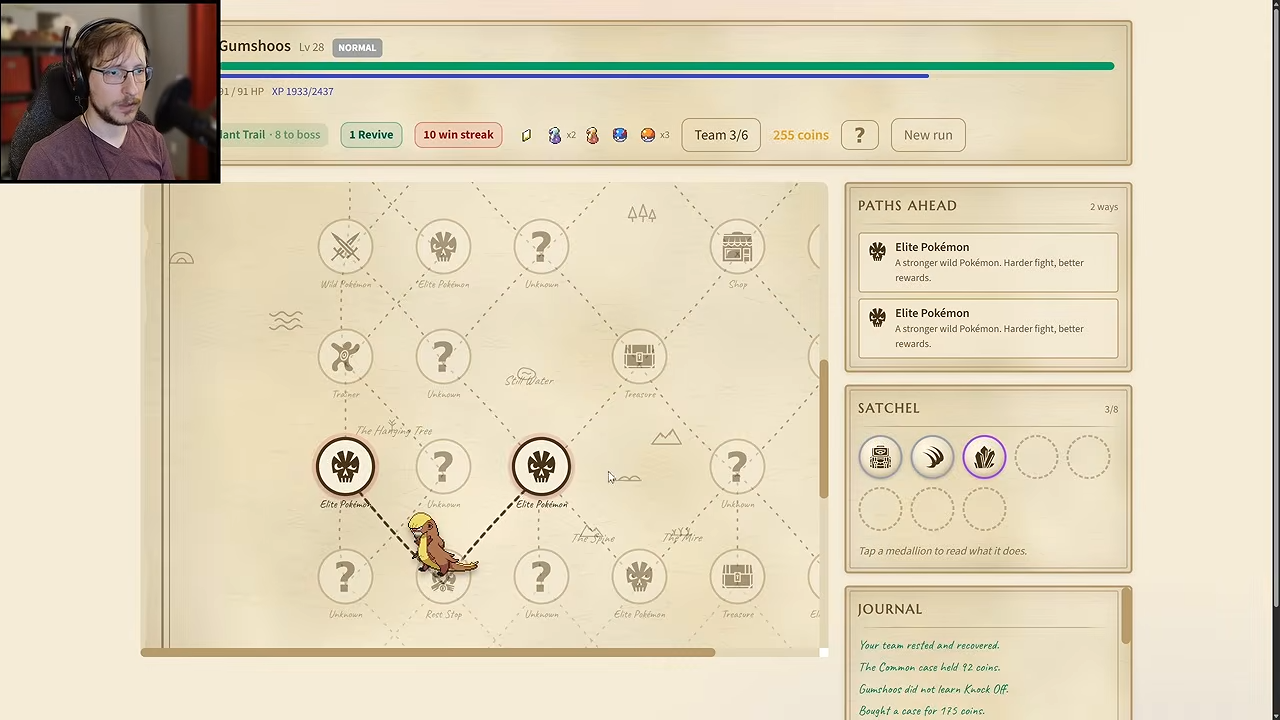Tap the backpack medallion in the Satchel
Viewport: 1280px width, 720px height.
[x=880, y=457]
